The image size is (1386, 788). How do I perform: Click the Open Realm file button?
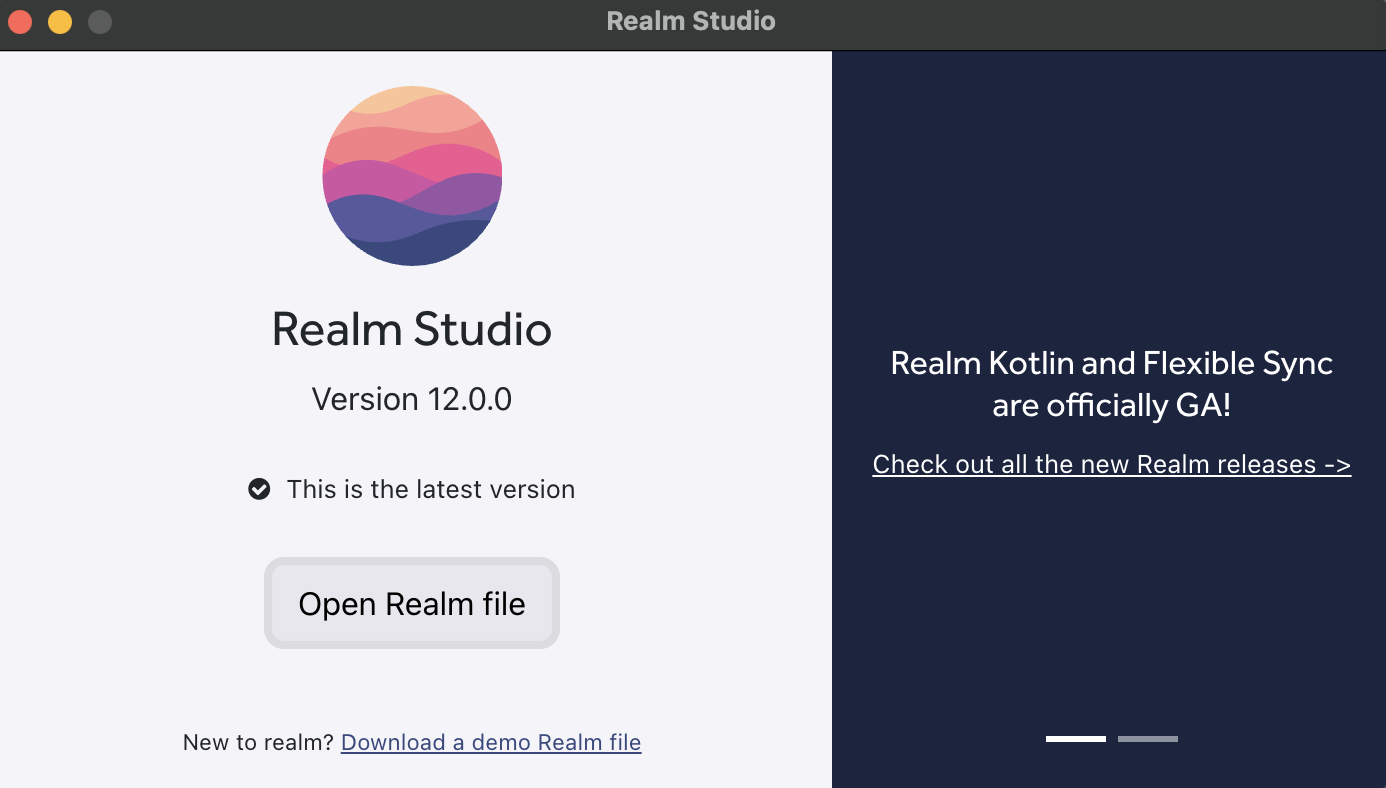[x=412, y=603]
